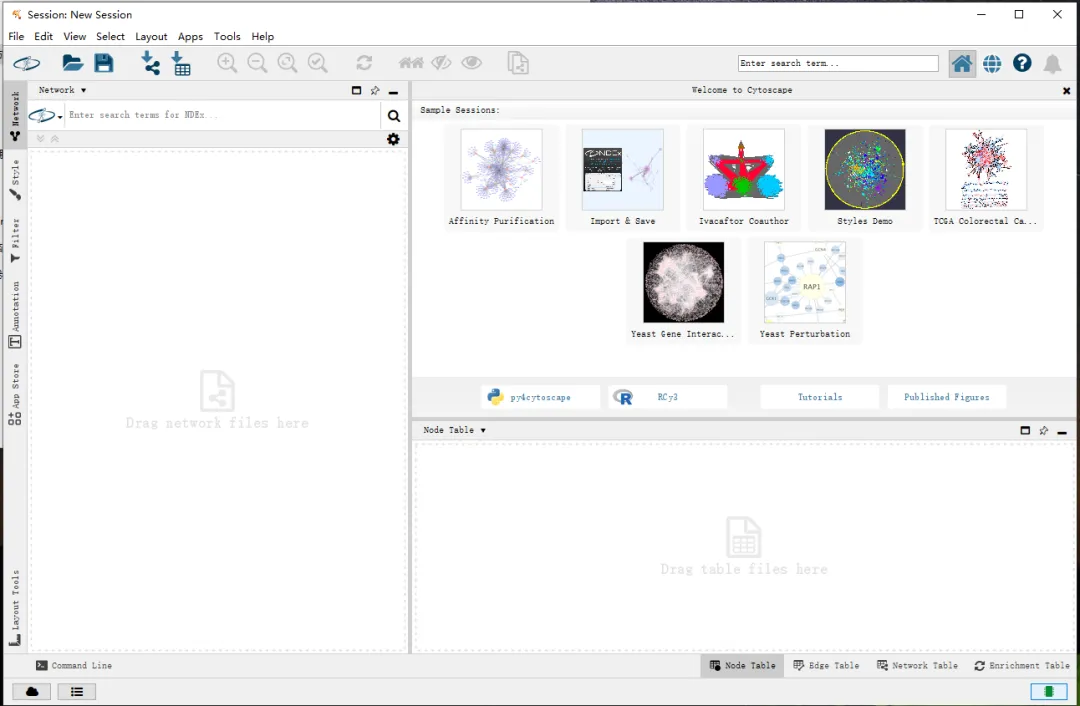Save the session floppy disk icon
This screenshot has width=1080, height=706.
click(104, 63)
